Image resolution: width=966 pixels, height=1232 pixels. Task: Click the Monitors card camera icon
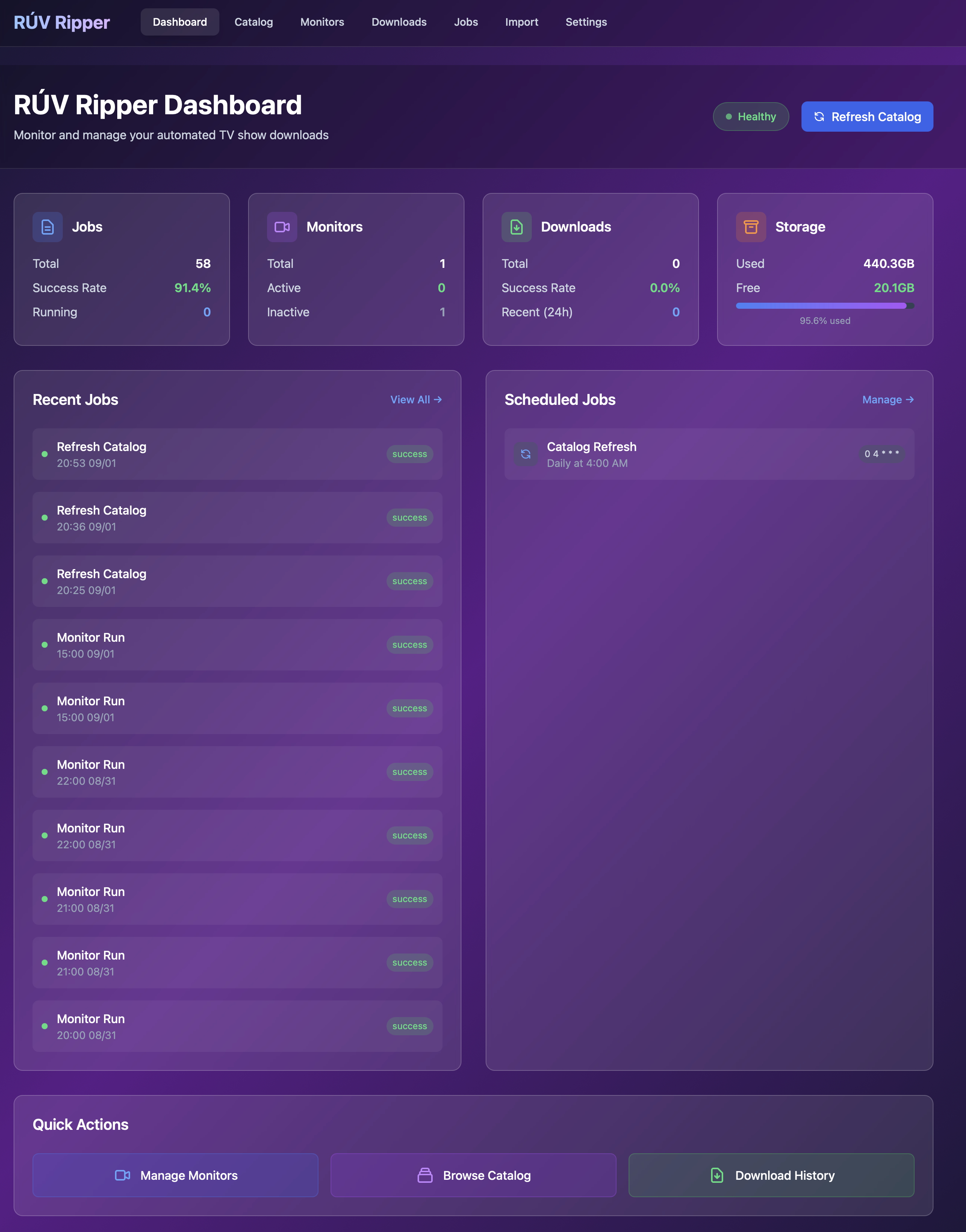(282, 227)
